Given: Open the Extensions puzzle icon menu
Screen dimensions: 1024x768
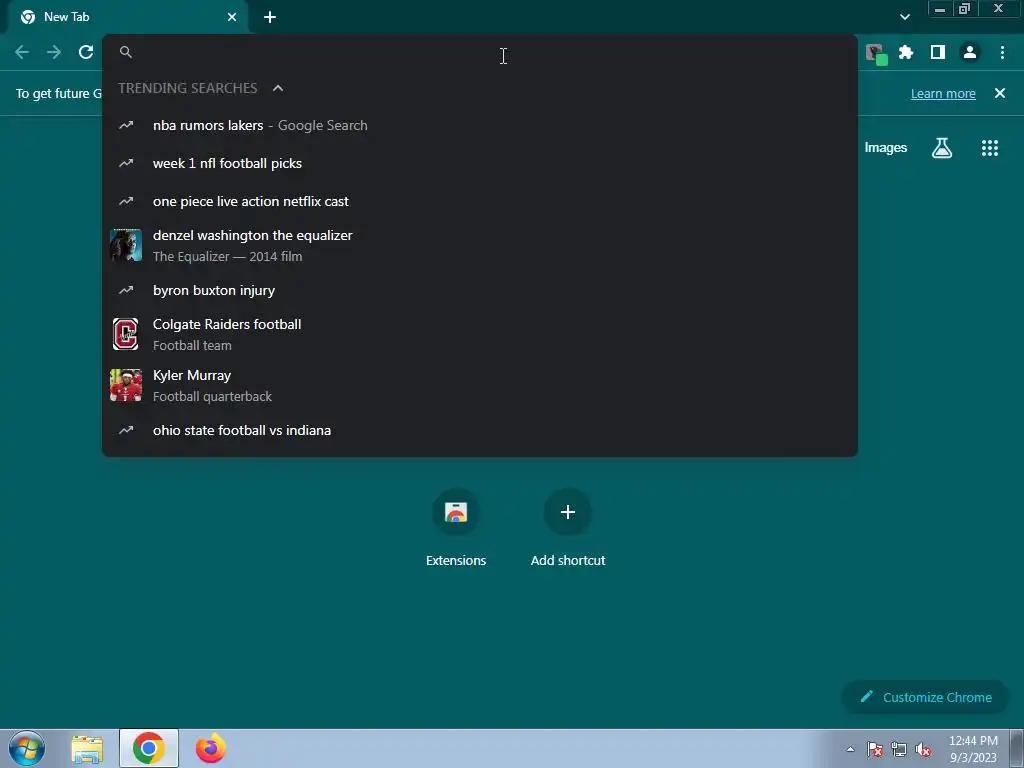Looking at the screenshot, I should point(906,52).
